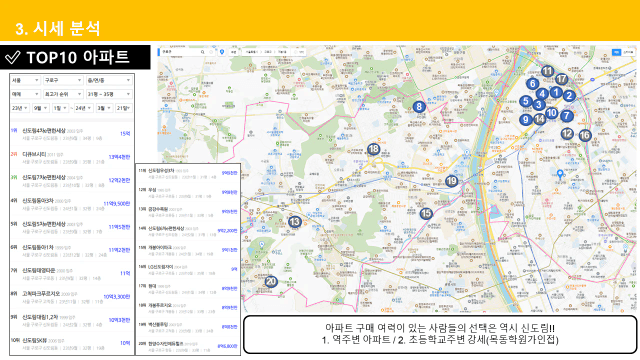Select 11위 신도림우성3차 listing
The image size is (640, 360).
(x=188, y=173)
